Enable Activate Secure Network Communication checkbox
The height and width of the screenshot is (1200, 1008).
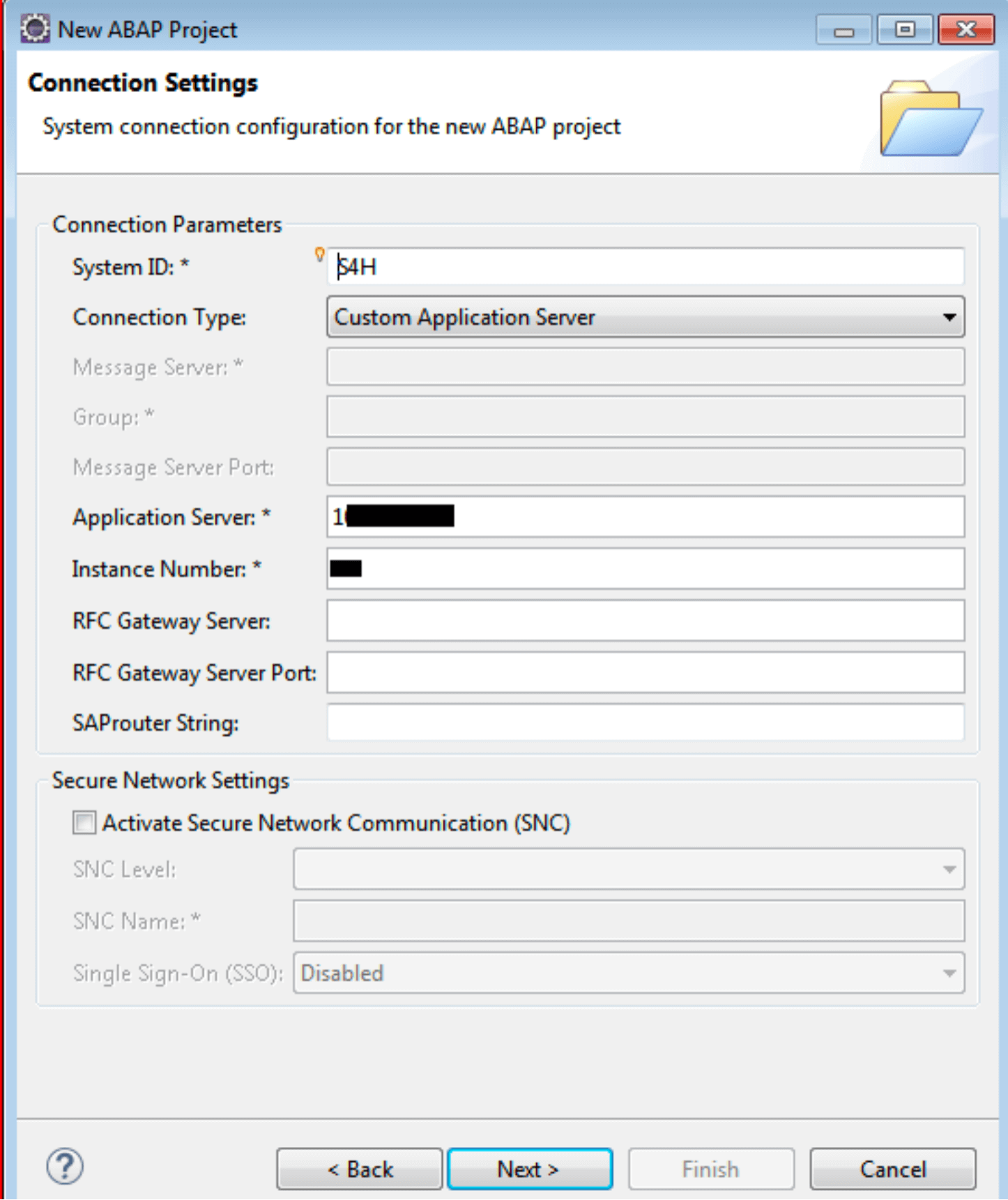pos(84,823)
